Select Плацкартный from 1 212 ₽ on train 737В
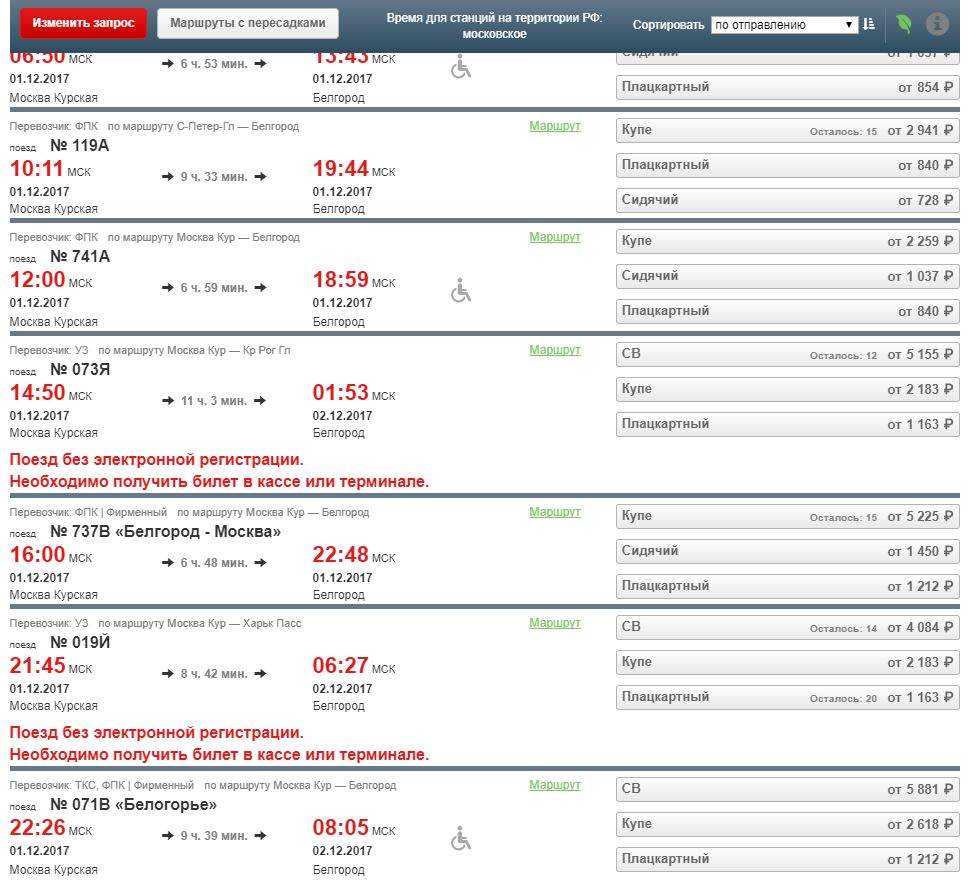 click(788, 586)
